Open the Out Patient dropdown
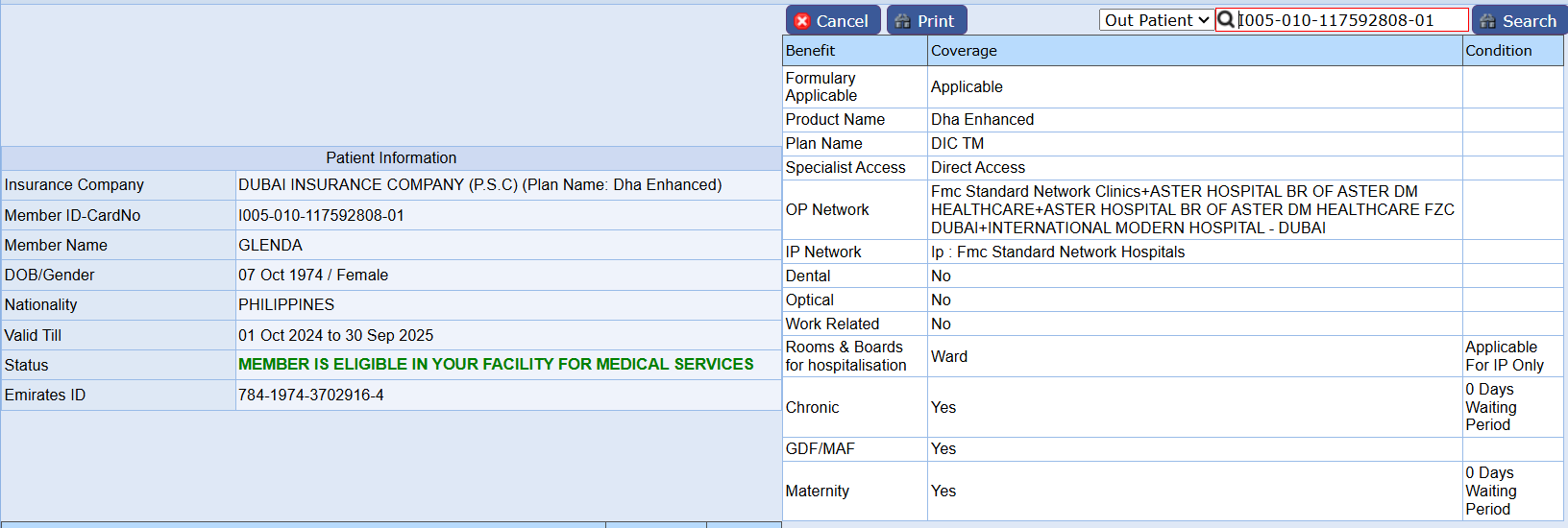The image size is (1568, 528). pos(1156,20)
